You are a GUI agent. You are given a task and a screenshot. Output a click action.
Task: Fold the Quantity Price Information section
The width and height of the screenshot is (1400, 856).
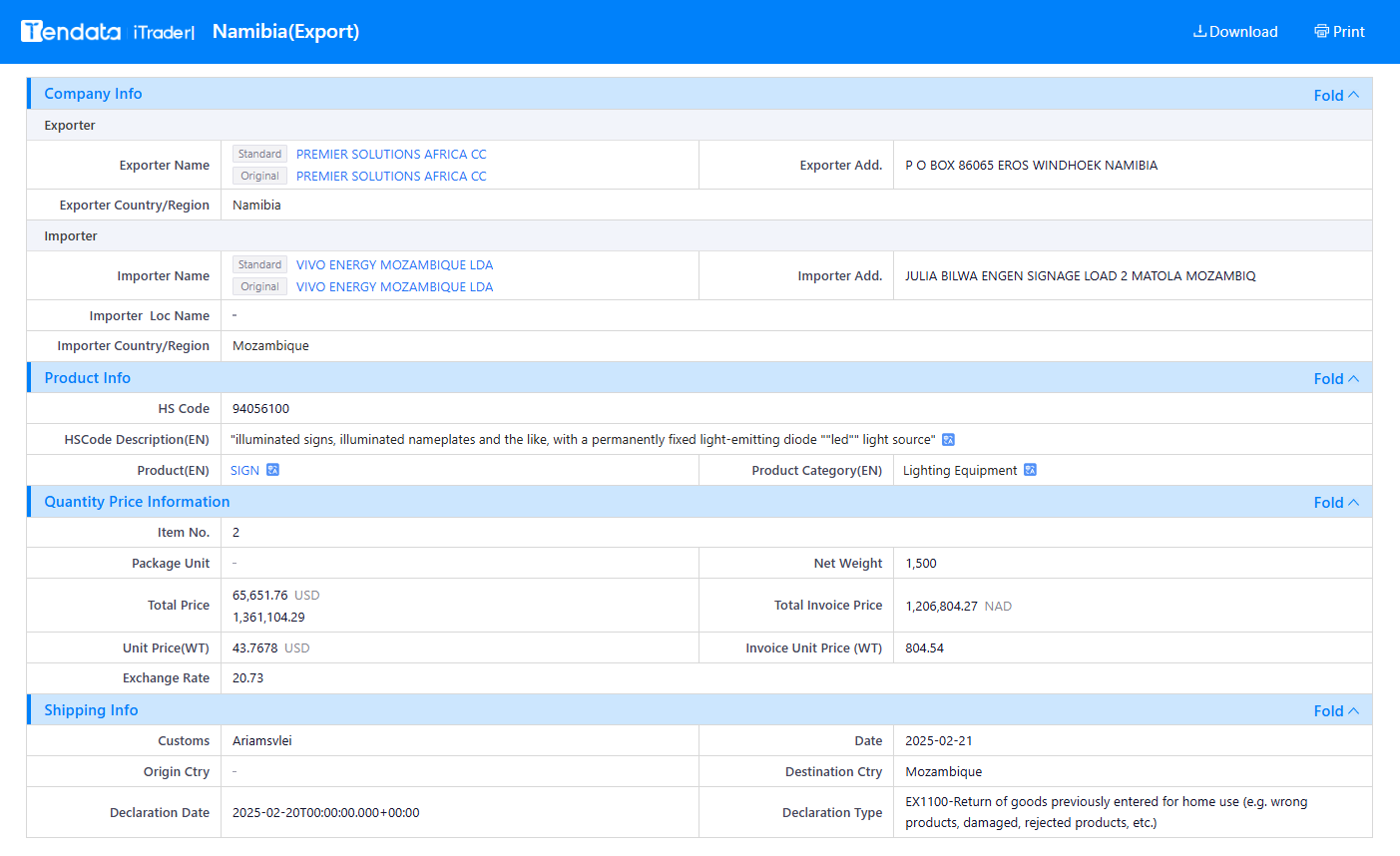click(x=1336, y=502)
